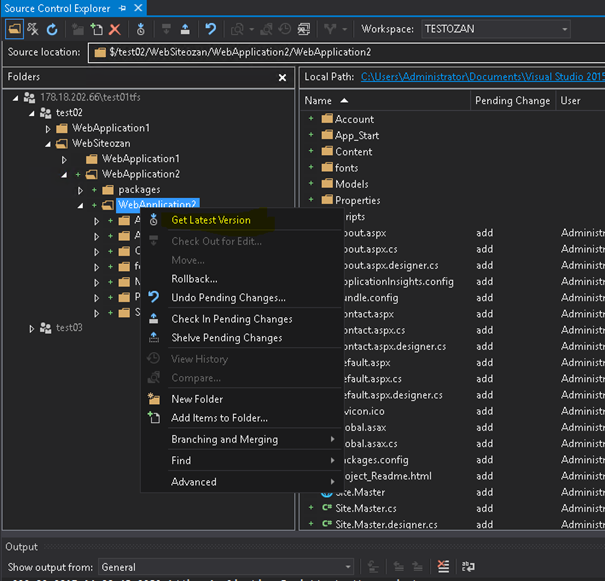Open the Show output from dropdown

[x=345, y=567]
